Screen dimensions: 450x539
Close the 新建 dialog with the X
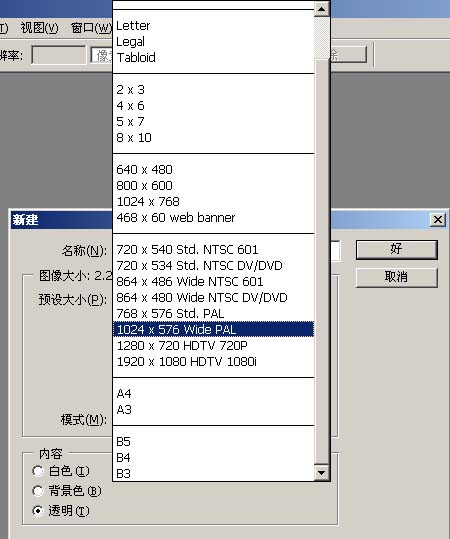[x=438, y=219]
